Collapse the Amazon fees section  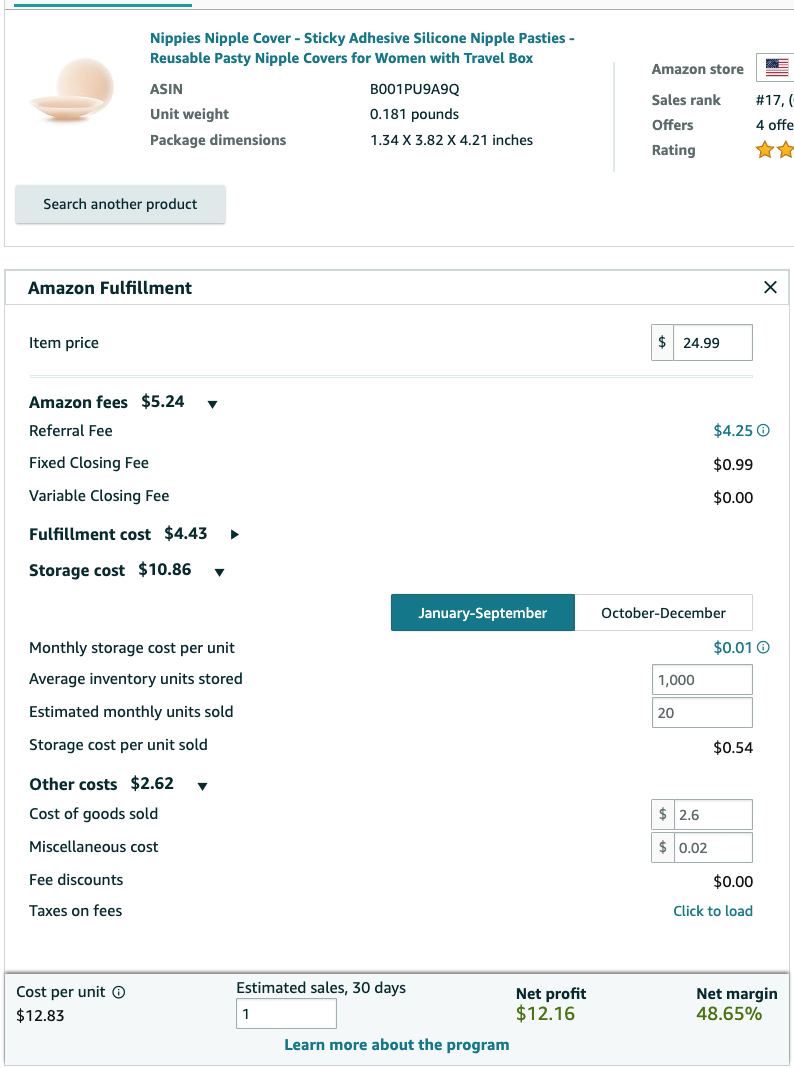click(x=212, y=404)
